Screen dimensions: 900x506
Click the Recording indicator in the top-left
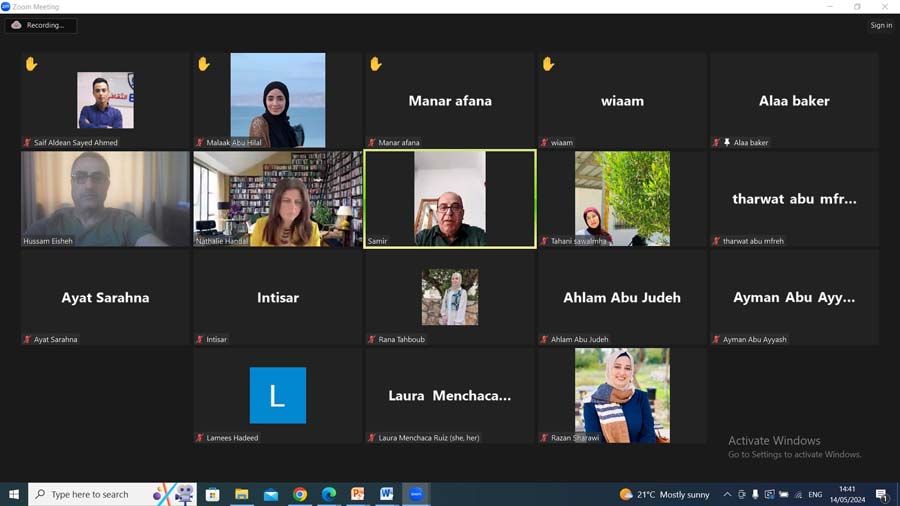click(40, 25)
